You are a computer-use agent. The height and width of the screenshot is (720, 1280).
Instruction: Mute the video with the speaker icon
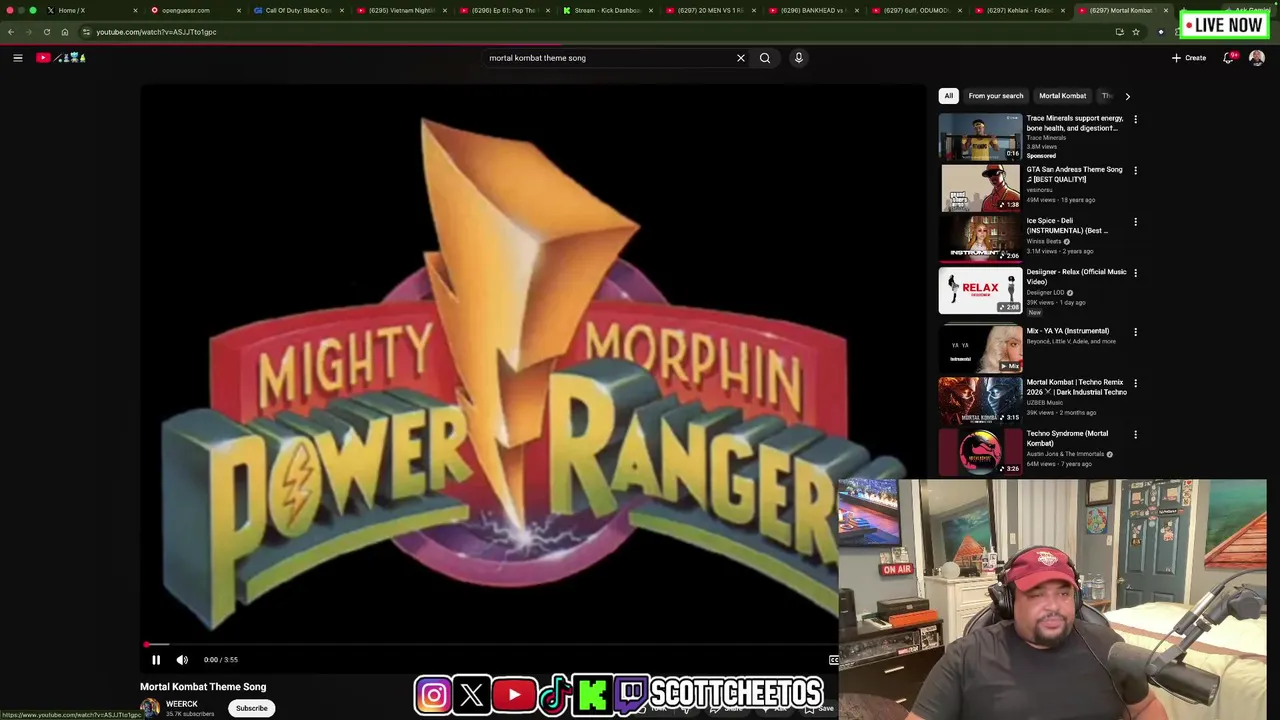(x=182, y=660)
